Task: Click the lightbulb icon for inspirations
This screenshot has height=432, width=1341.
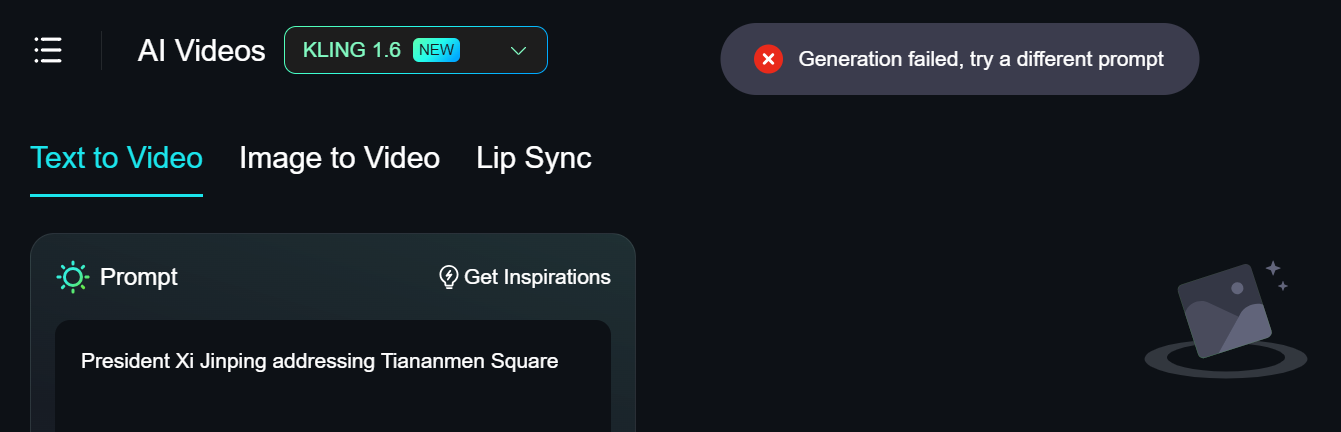Action: click(449, 277)
